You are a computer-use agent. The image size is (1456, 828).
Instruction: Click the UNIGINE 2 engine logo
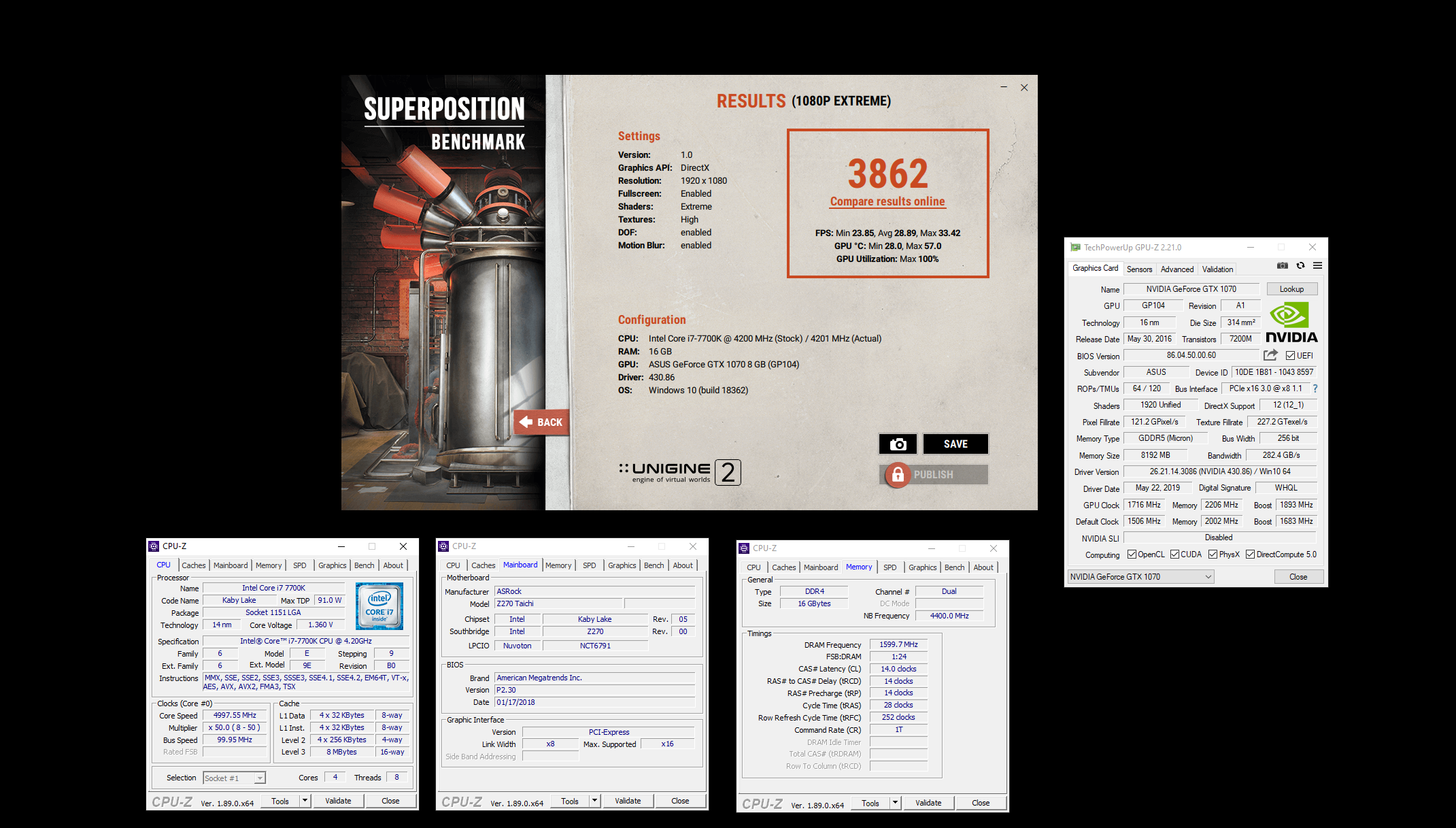pyautogui.click(x=679, y=472)
